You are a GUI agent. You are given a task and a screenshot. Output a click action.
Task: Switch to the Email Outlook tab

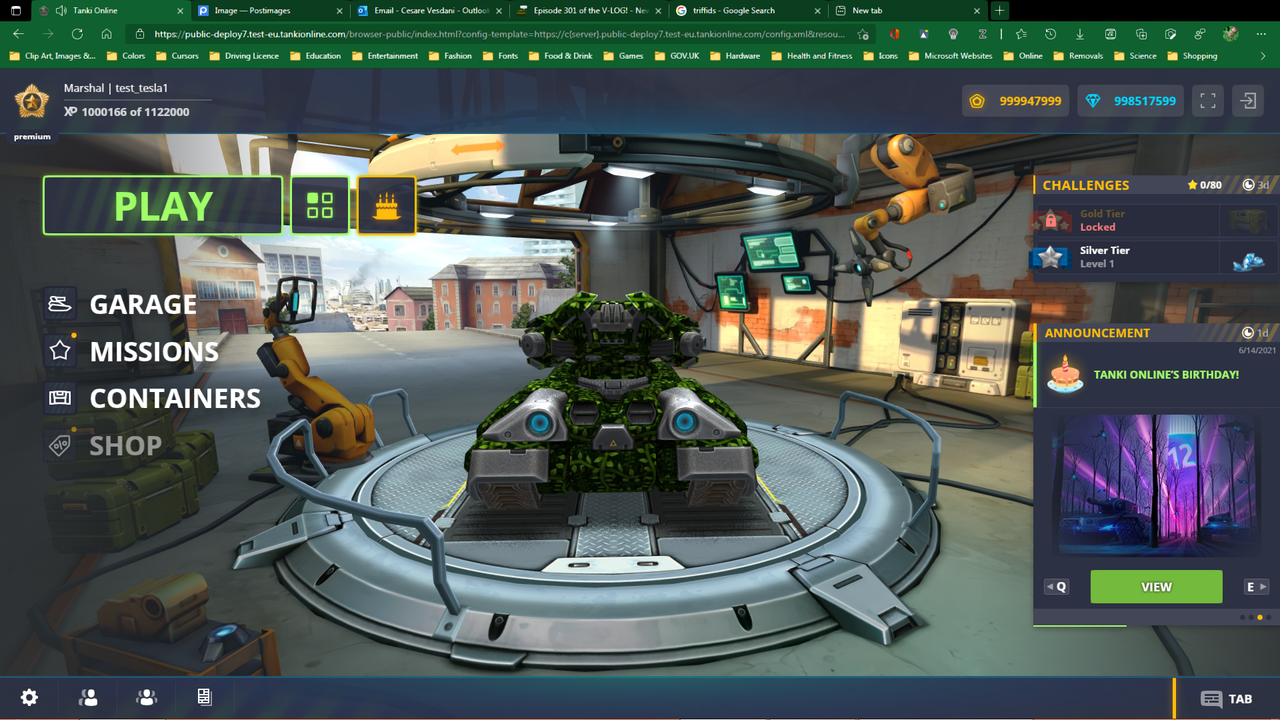tap(429, 10)
